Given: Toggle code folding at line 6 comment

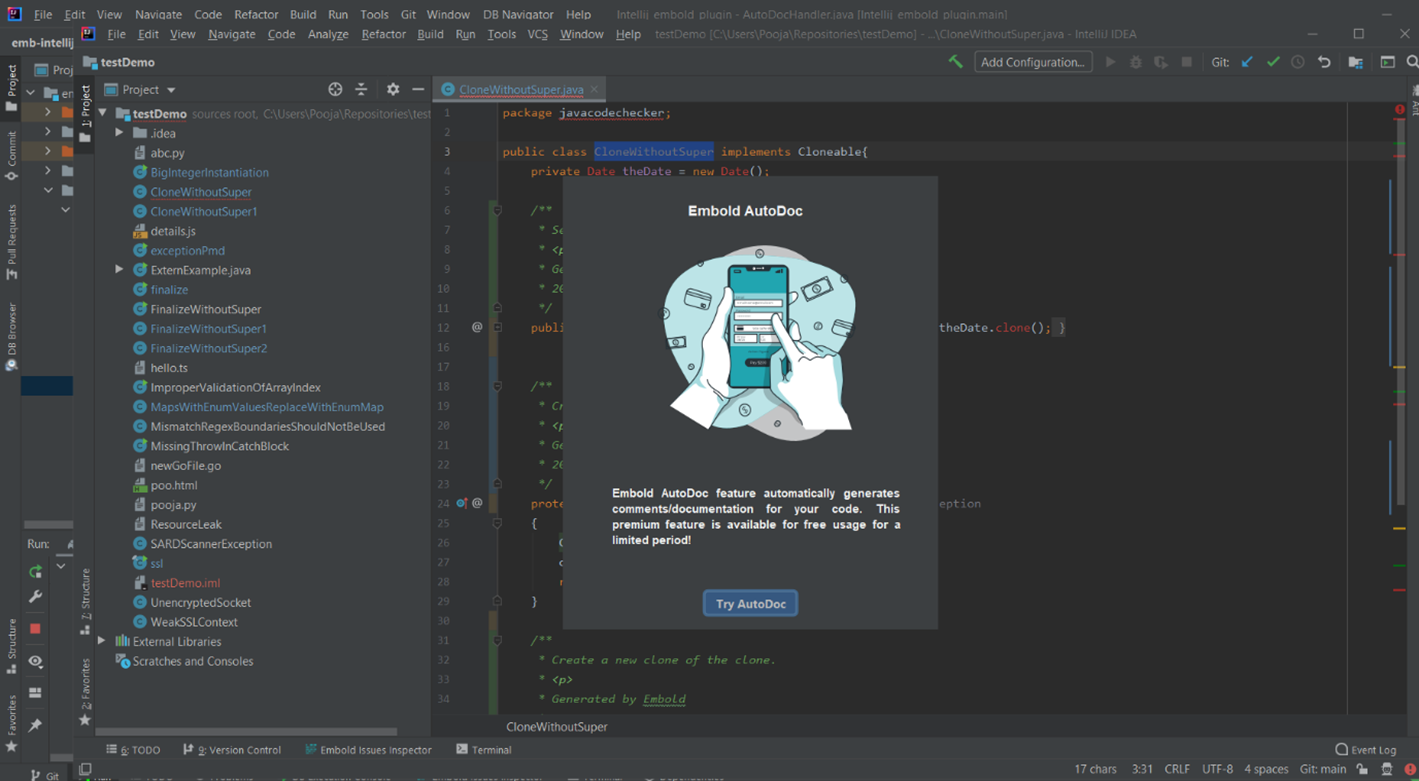Looking at the screenshot, I should [x=497, y=211].
